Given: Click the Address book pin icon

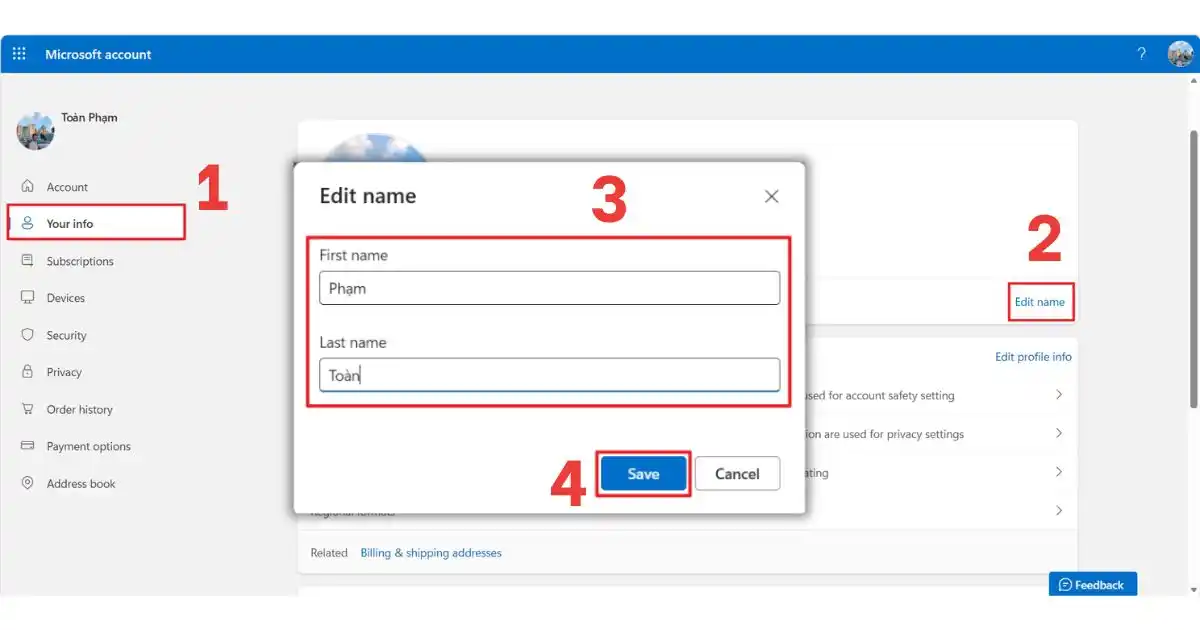Looking at the screenshot, I should point(28,483).
